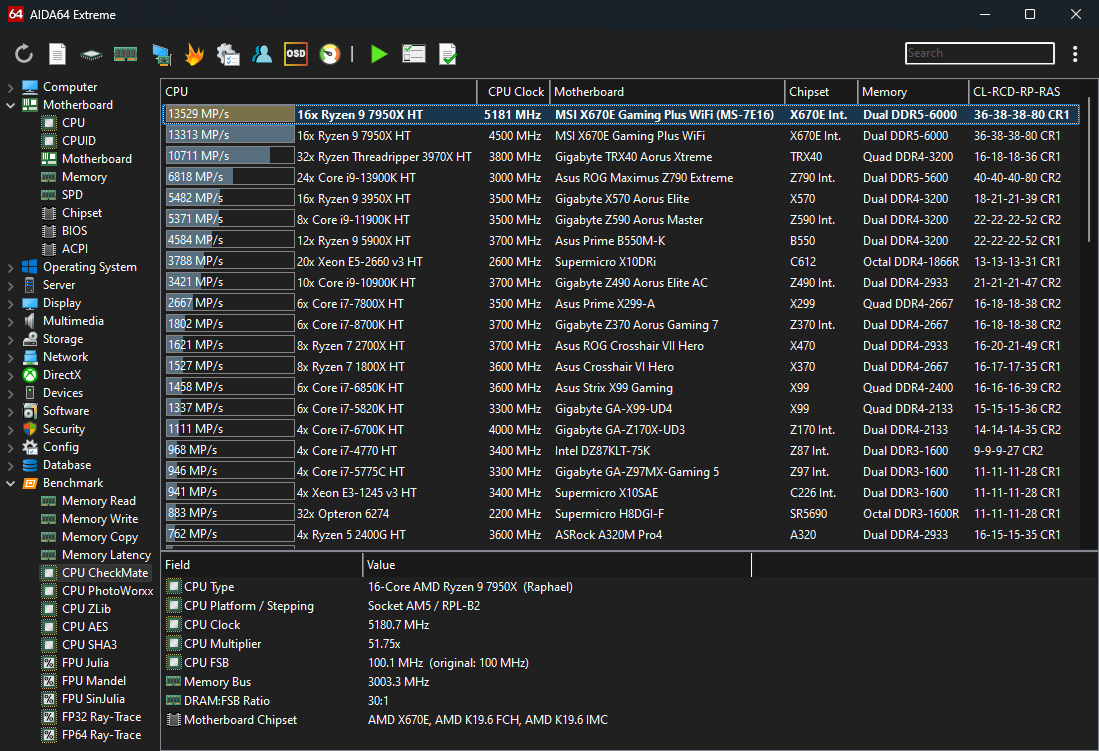The image size is (1099, 751).
Task: Collapse the Benchmark tree node
Action: [x=11, y=483]
